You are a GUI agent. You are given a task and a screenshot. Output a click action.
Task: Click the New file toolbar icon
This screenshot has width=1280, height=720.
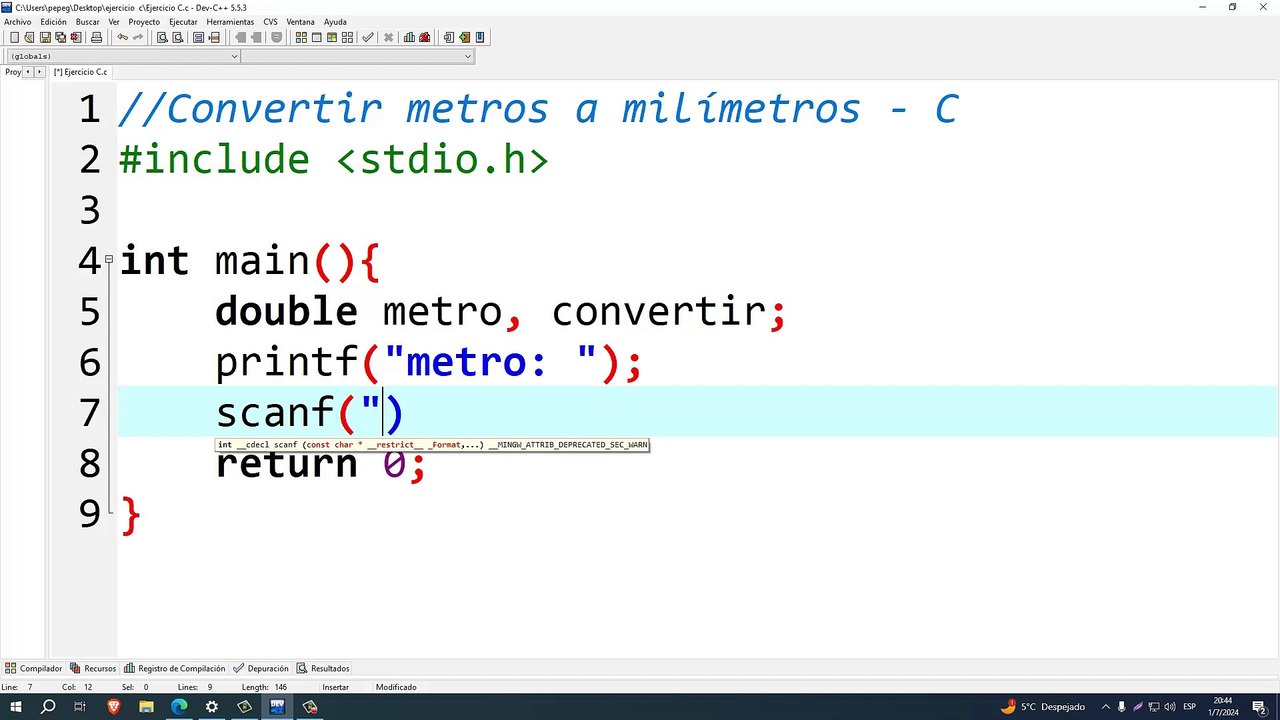[14, 38]
